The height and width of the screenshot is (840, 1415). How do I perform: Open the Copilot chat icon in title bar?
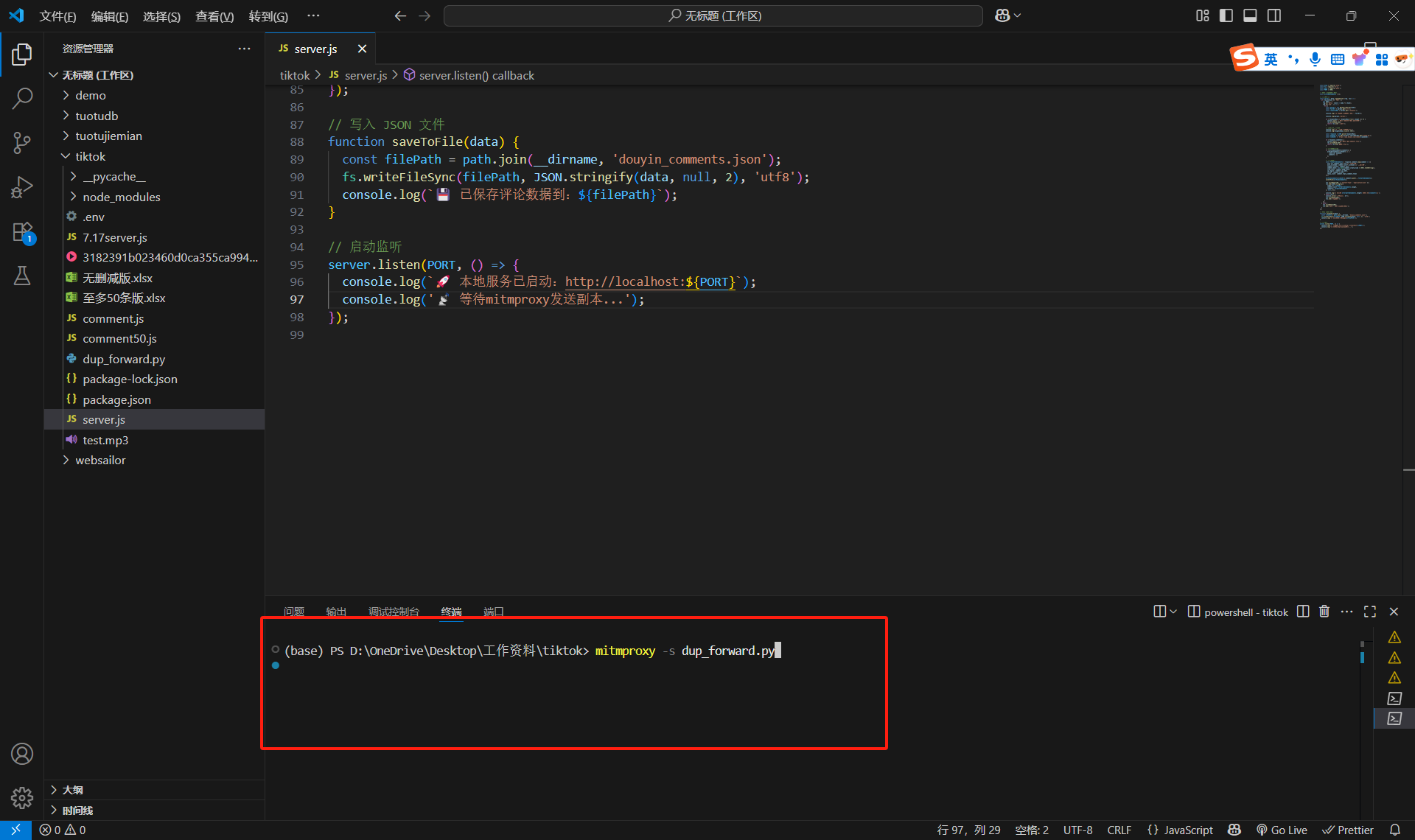[x=1002, y=15]
